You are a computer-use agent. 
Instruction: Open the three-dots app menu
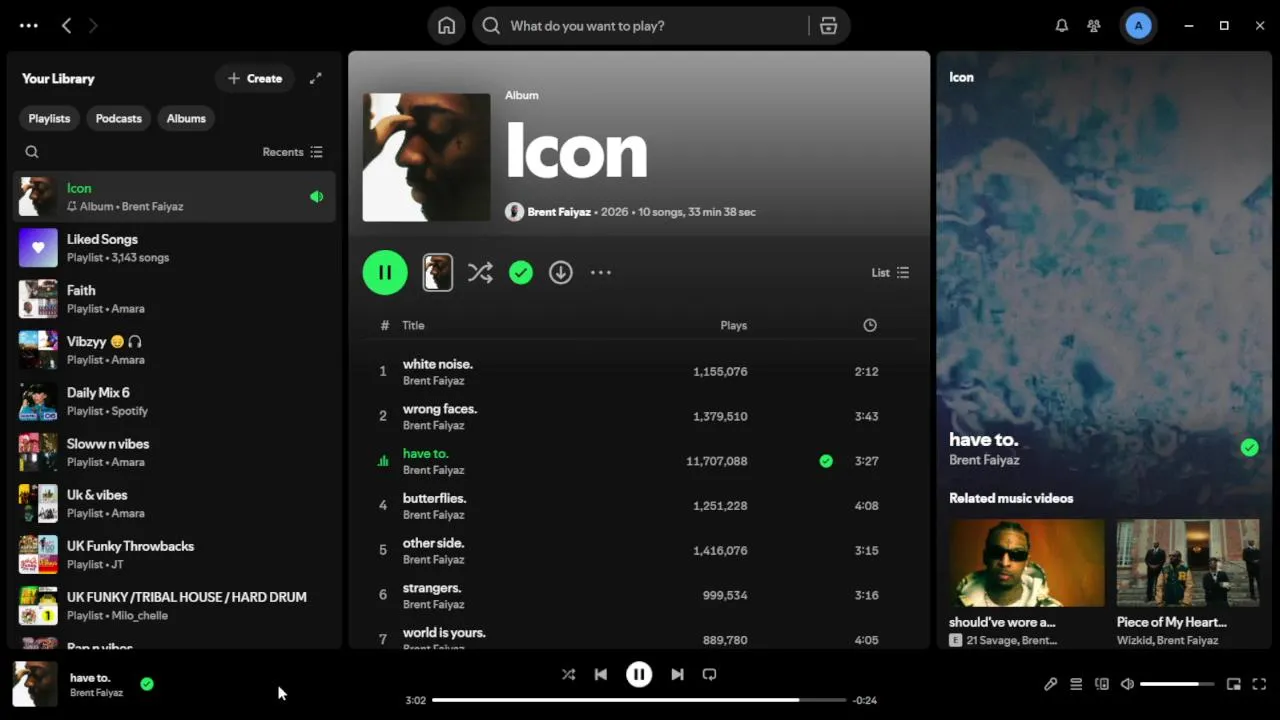(x=29, y=26)
